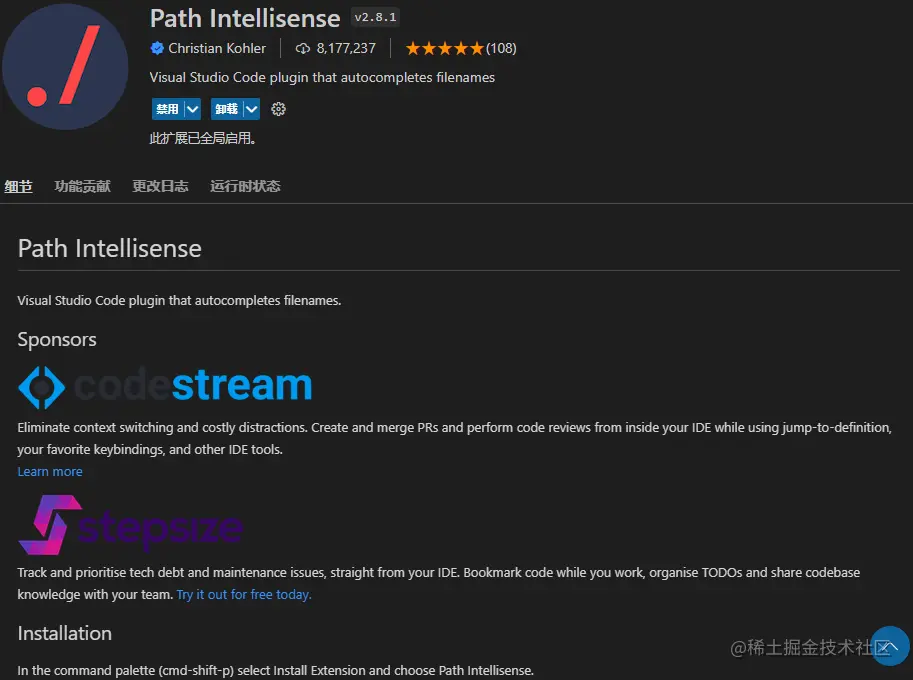
Task: Click the download count cloud icon
Action: point(303,48)
